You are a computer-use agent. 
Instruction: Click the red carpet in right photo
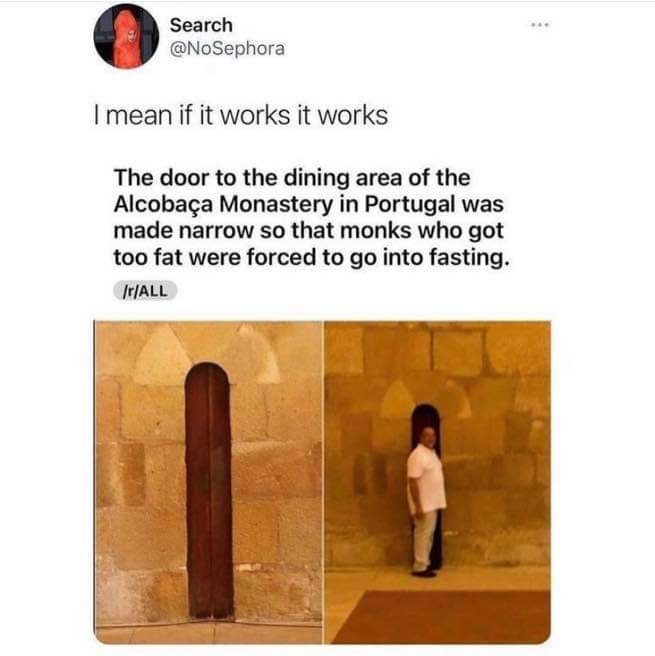pos(443,616)
